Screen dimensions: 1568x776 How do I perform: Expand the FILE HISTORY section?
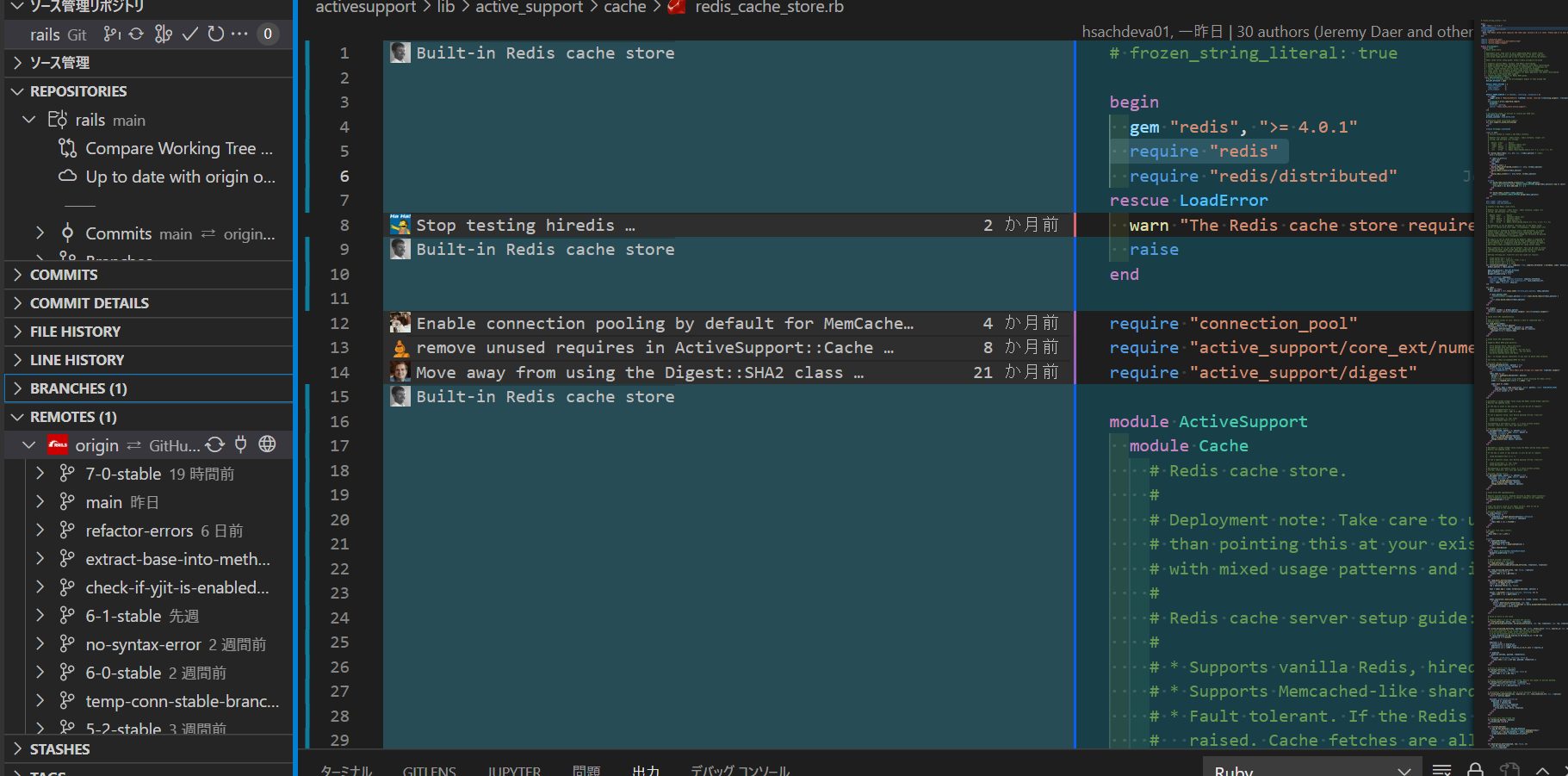point(148,331)
